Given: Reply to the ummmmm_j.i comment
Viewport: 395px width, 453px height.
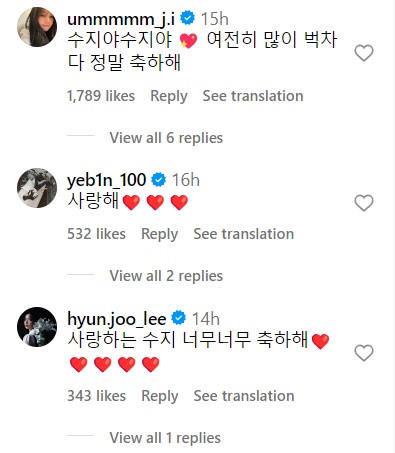Looking at the screenshot, I should click(169, 96).
